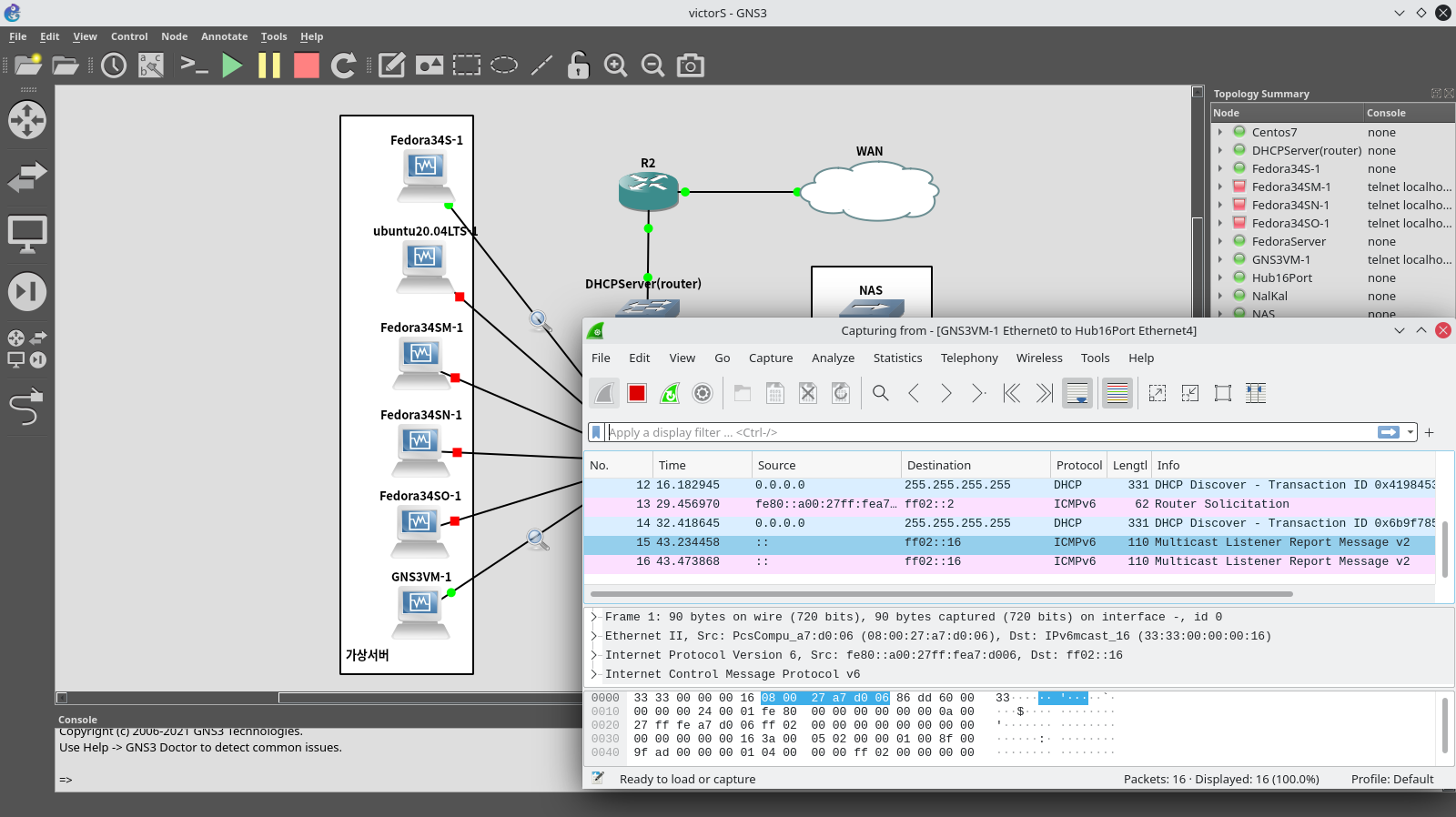Sort packets by Protocol column header
The image size is (1456, 817).
point(1079,465)
